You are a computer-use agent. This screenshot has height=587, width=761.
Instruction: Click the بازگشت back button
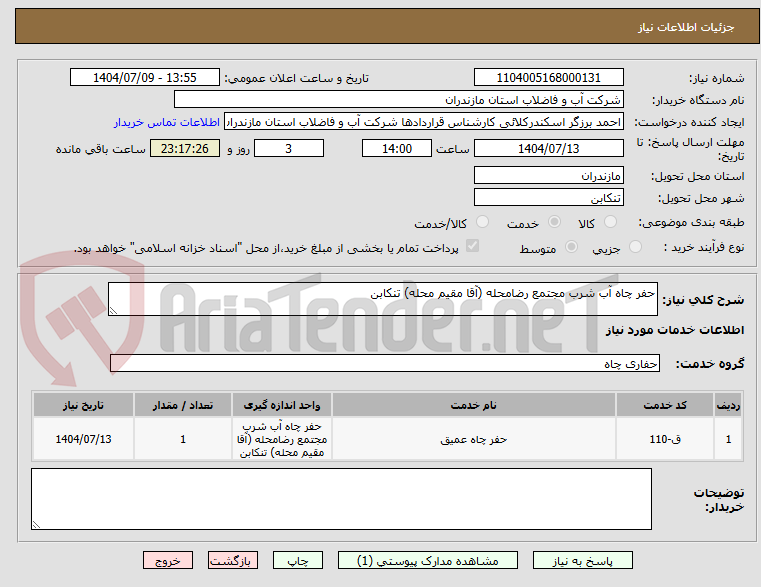pyautogui.click(x=232, y=561)
